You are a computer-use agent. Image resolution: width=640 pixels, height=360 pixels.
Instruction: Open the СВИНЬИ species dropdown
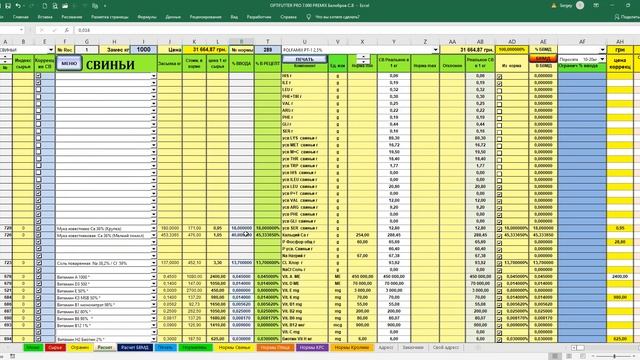click(51, 50)
